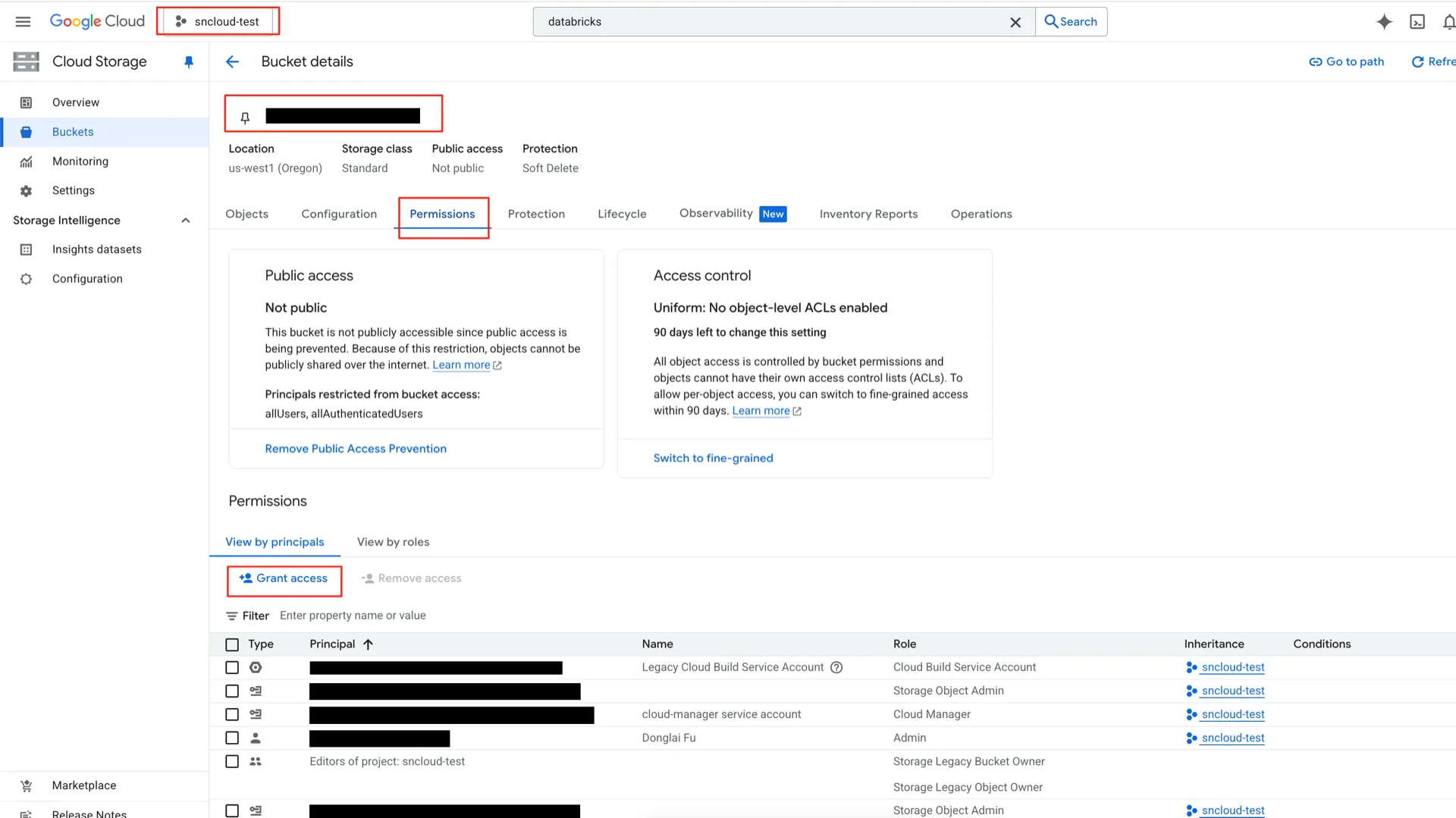The height and width of the screenshot is (818, 1456).
Task: Click the Filter icon above the table
Action: (x=231, y=616)
